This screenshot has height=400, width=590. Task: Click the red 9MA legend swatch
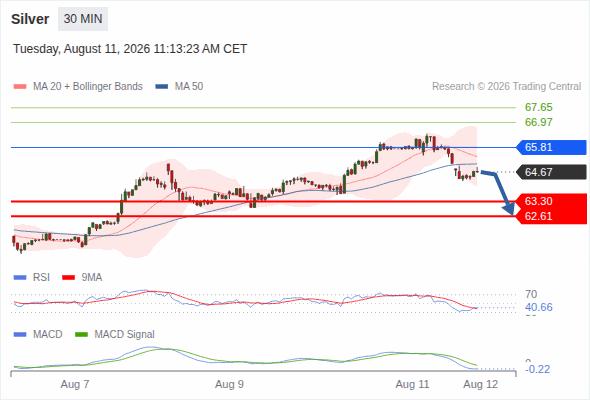tap(68, 278)
